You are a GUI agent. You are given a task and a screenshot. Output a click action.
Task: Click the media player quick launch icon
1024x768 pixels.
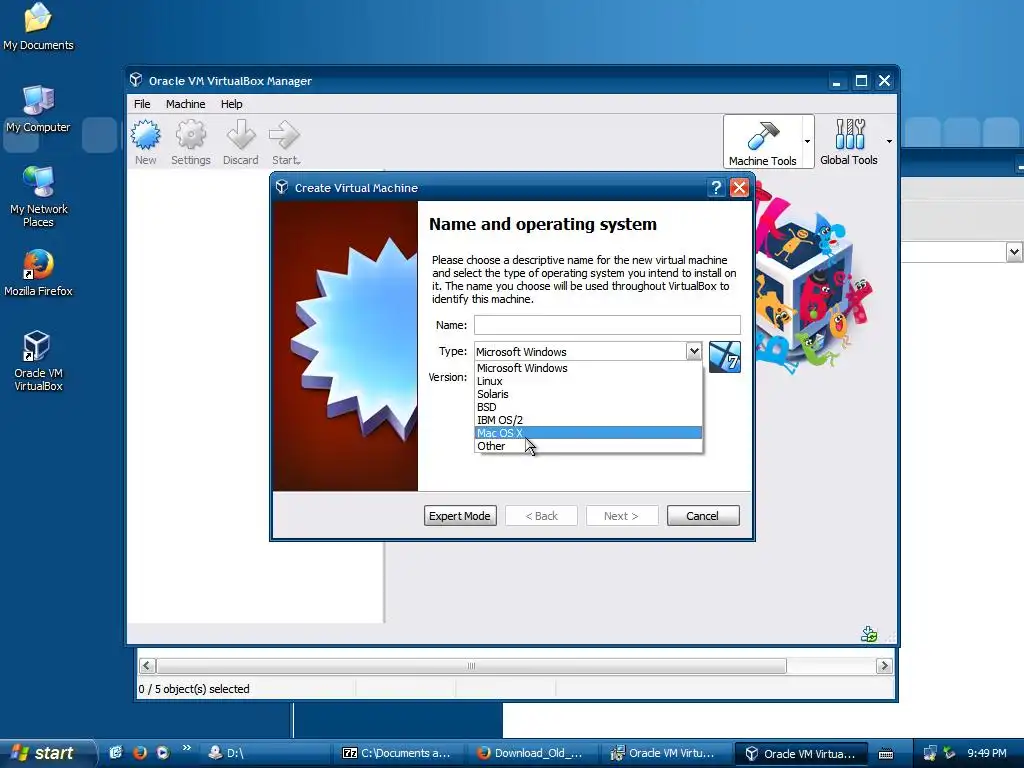(x=163, y=753)
